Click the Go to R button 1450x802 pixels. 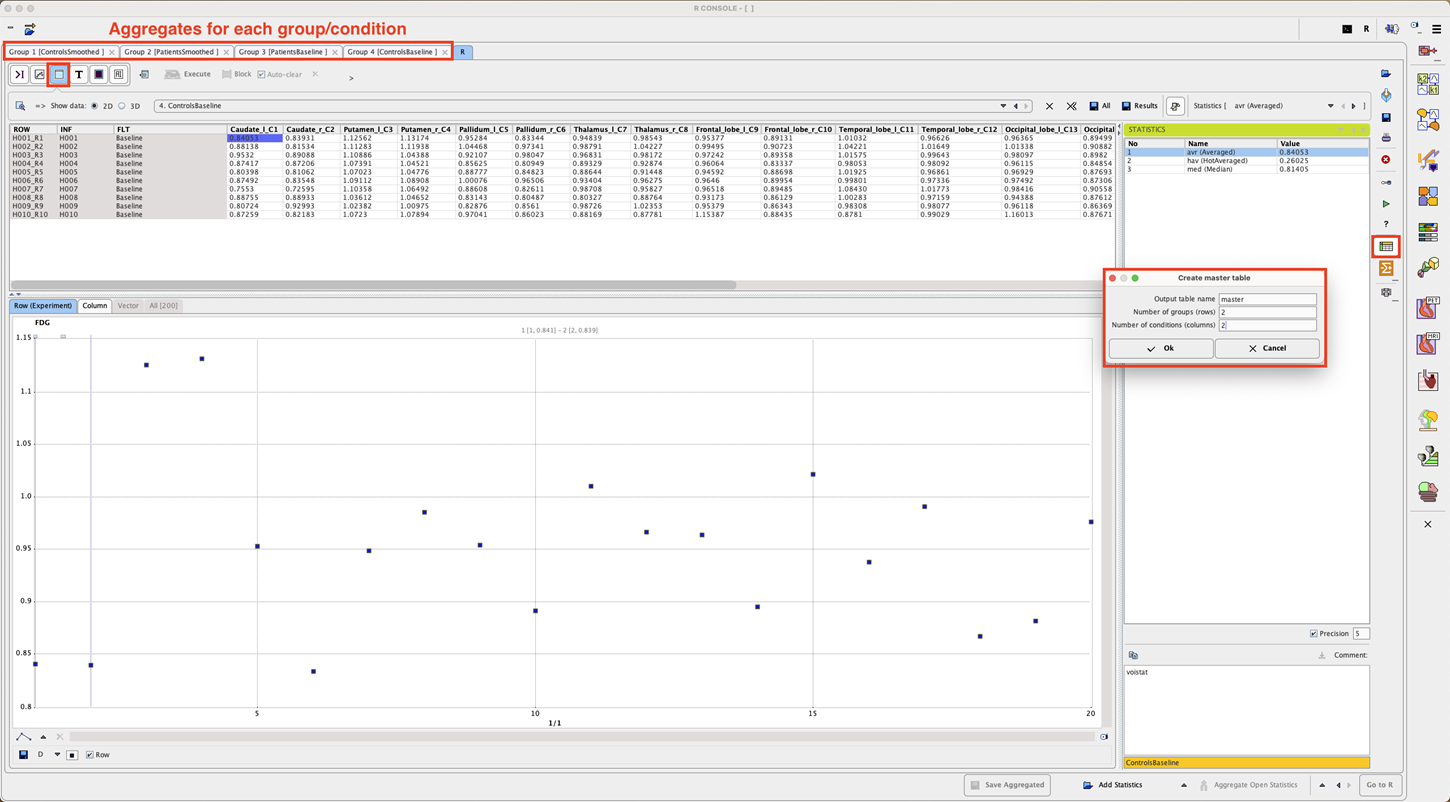click(1379, 785)
